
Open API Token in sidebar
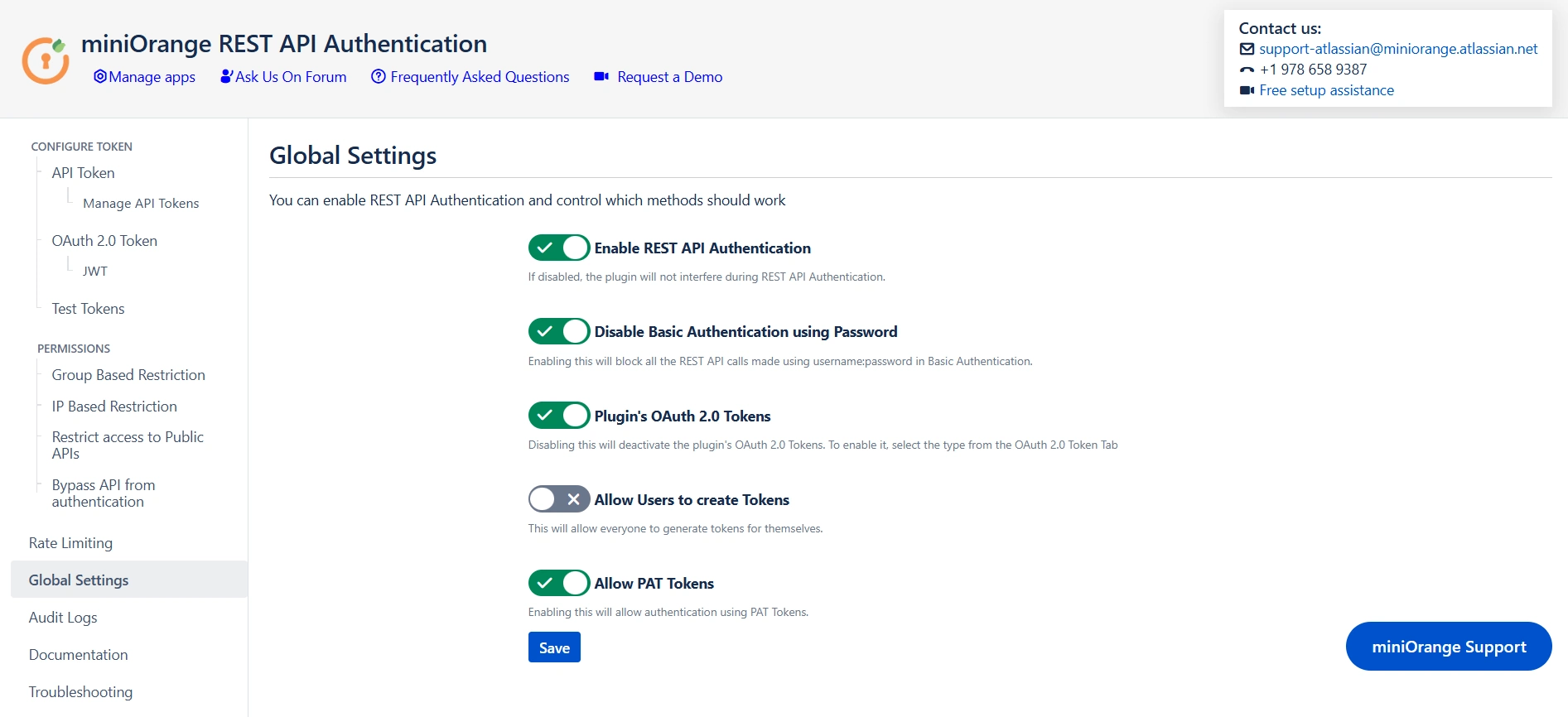coord(83,173)
